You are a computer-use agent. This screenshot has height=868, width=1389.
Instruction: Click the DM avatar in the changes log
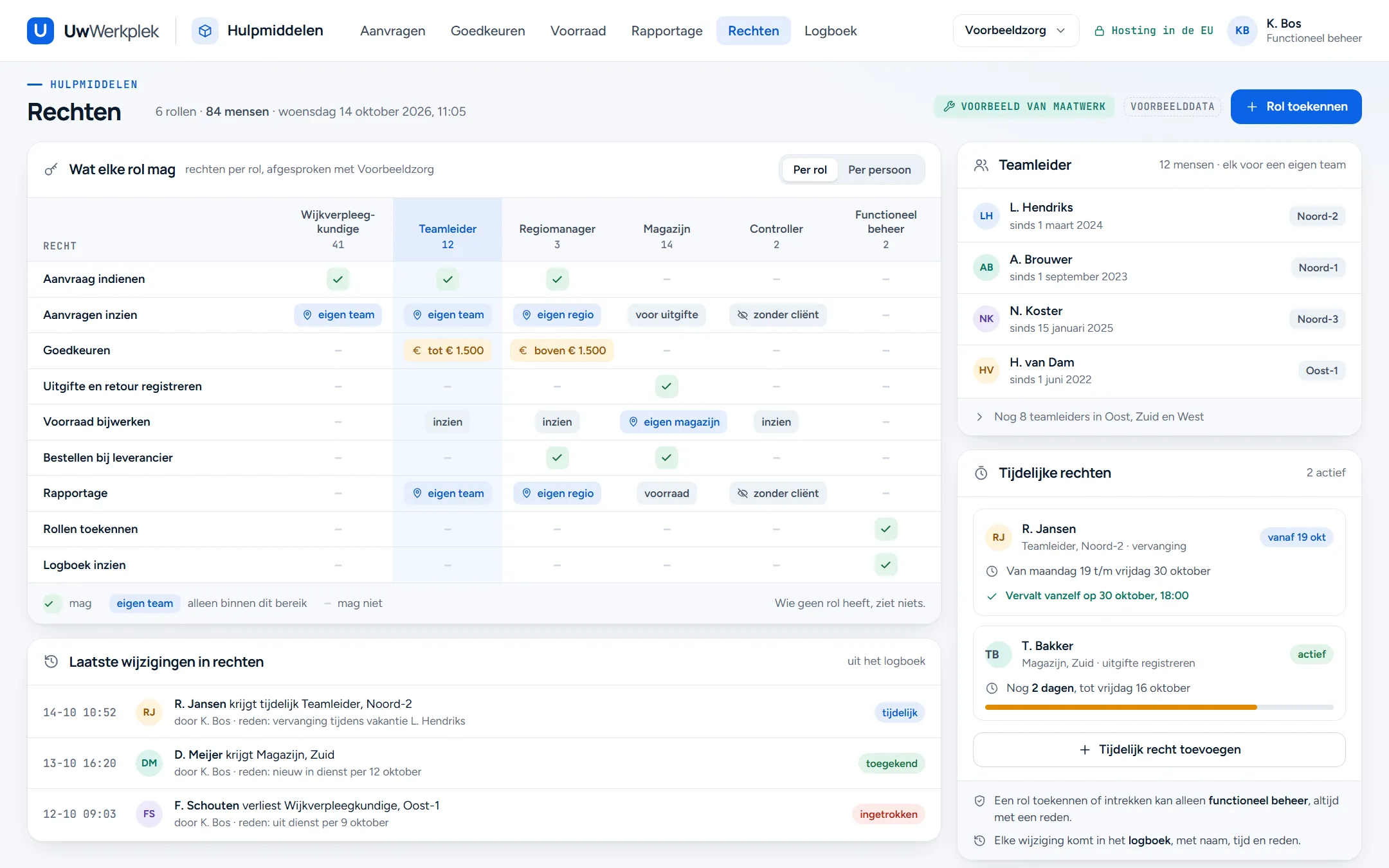(x=149, y=763)
